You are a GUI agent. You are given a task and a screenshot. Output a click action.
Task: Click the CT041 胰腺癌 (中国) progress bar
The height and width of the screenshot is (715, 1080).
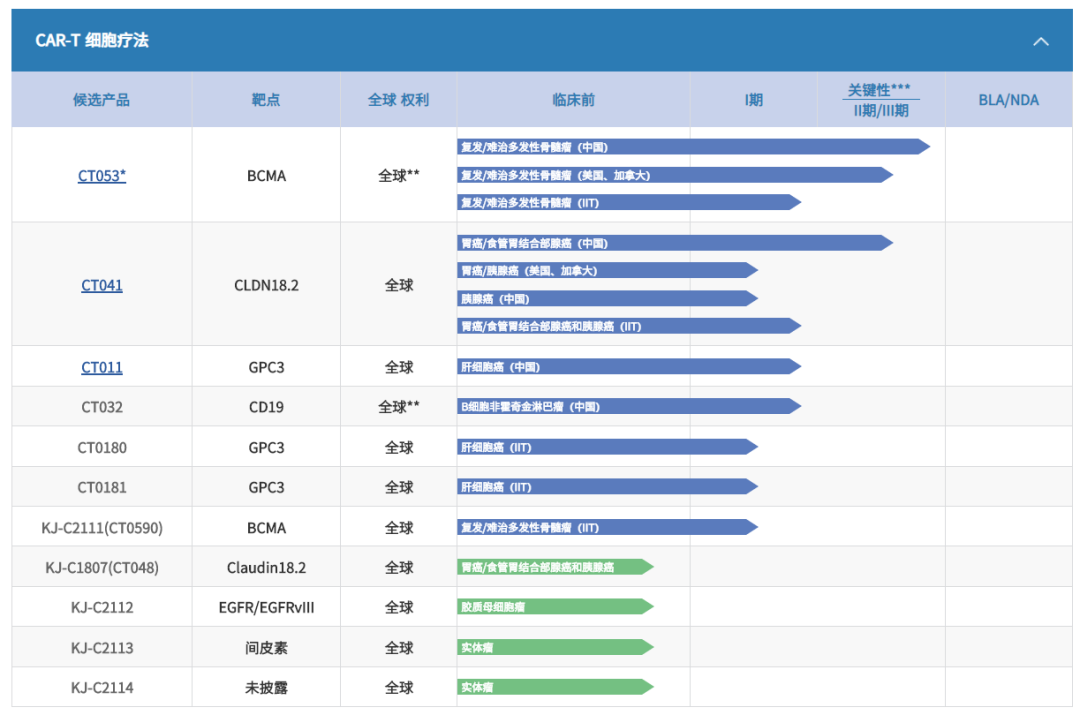(x=605, y=298)
